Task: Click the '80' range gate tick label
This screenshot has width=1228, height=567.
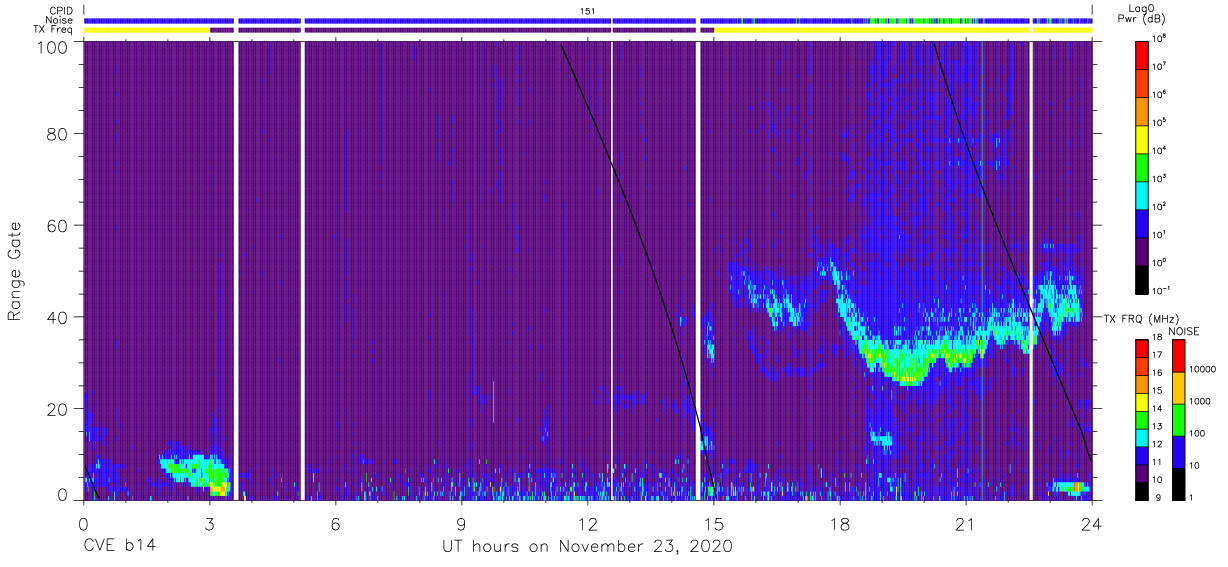Action: coord(58,136)
